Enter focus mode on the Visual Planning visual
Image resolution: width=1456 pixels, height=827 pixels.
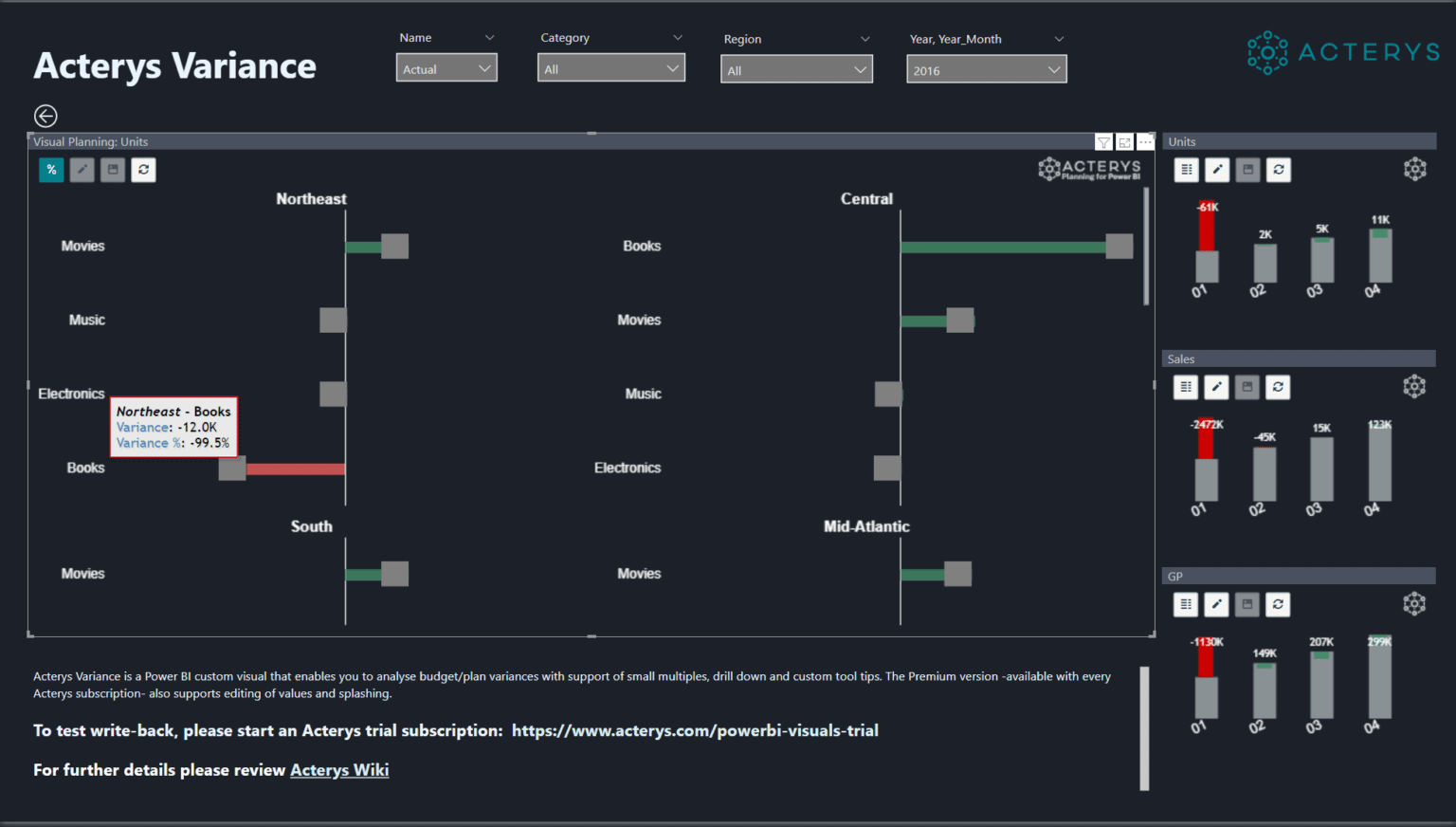(1124, 141)
